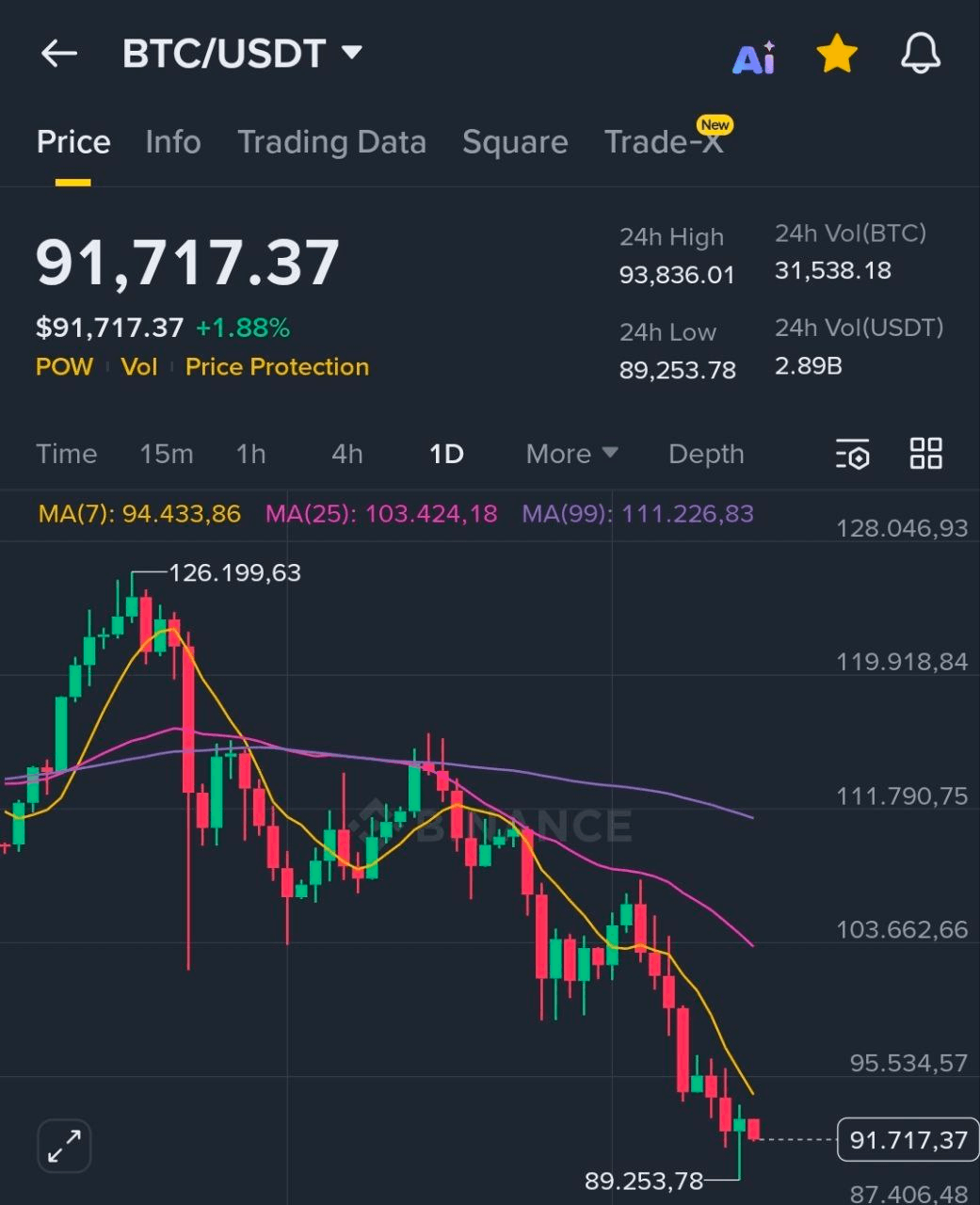Open price alerts bell icon

(920, 54)
